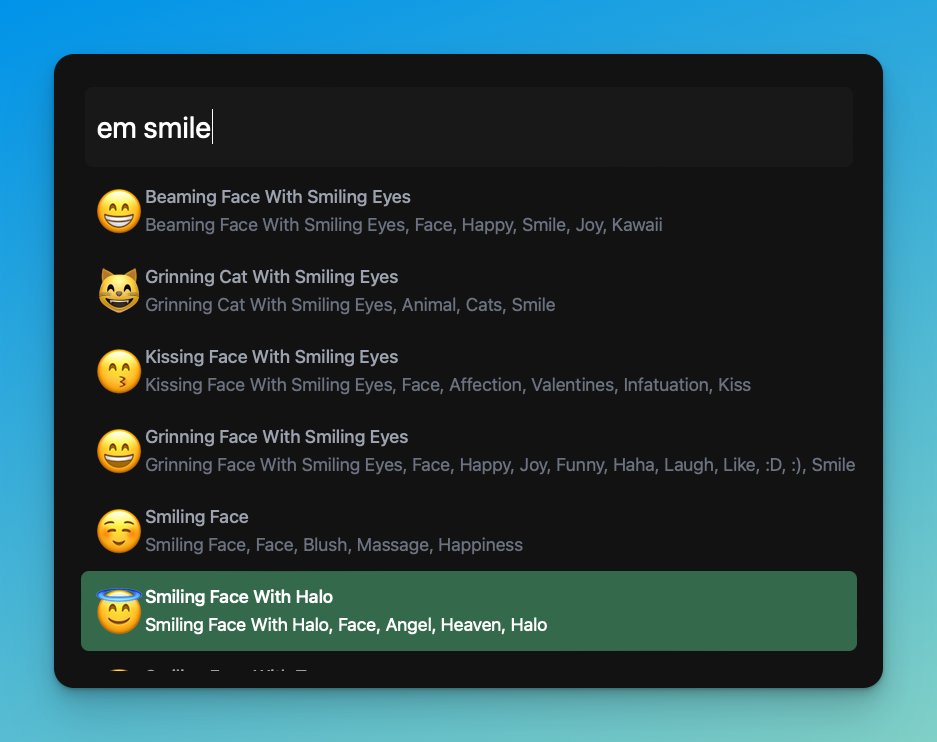Choose the blushing smiling face emoji icon
The height and width of the screenshot is (742, 937).
point(119,531)
